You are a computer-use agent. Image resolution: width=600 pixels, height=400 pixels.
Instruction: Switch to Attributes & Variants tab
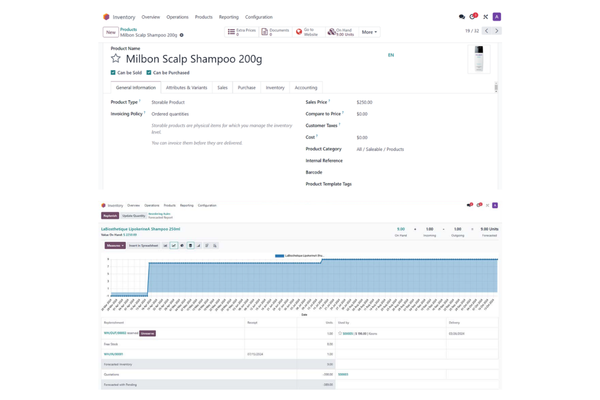(186, 88)
